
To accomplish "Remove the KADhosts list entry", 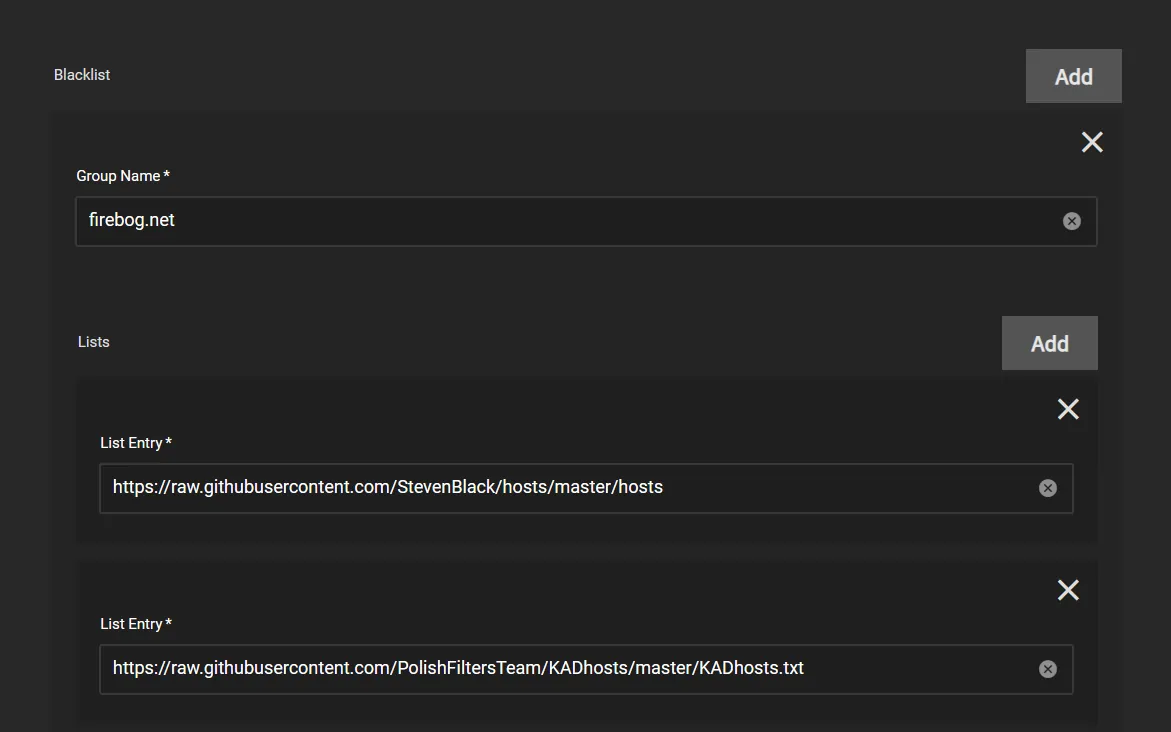I will (x=1068, y=590).
